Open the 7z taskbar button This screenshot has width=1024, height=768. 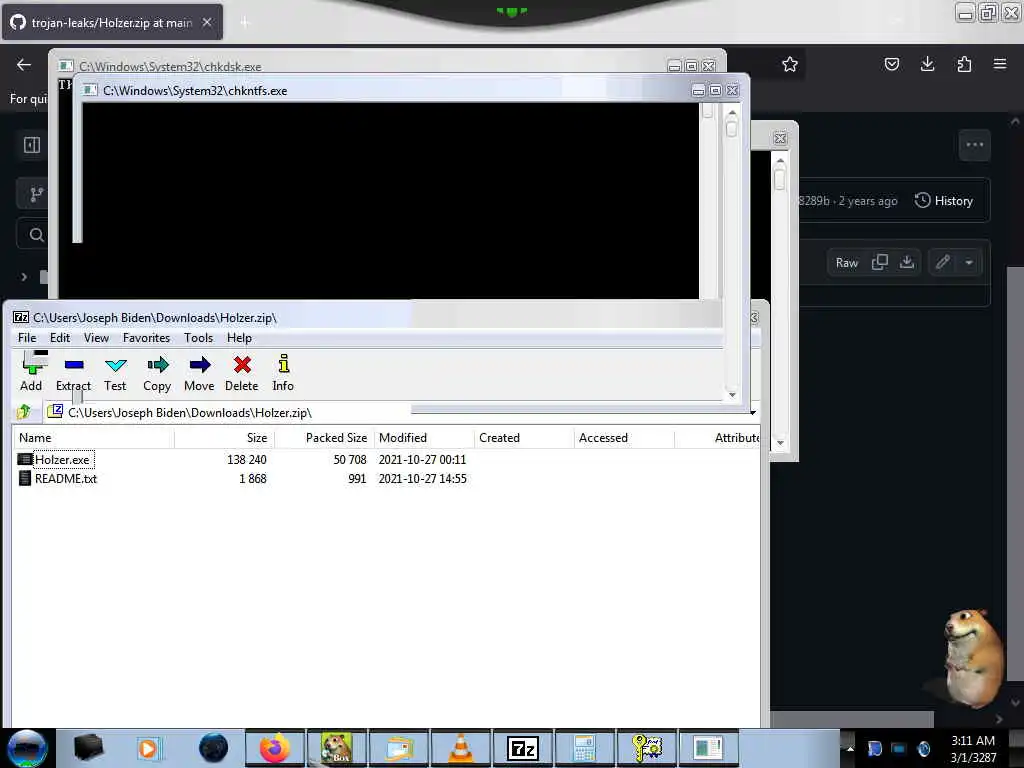(522, 748)
